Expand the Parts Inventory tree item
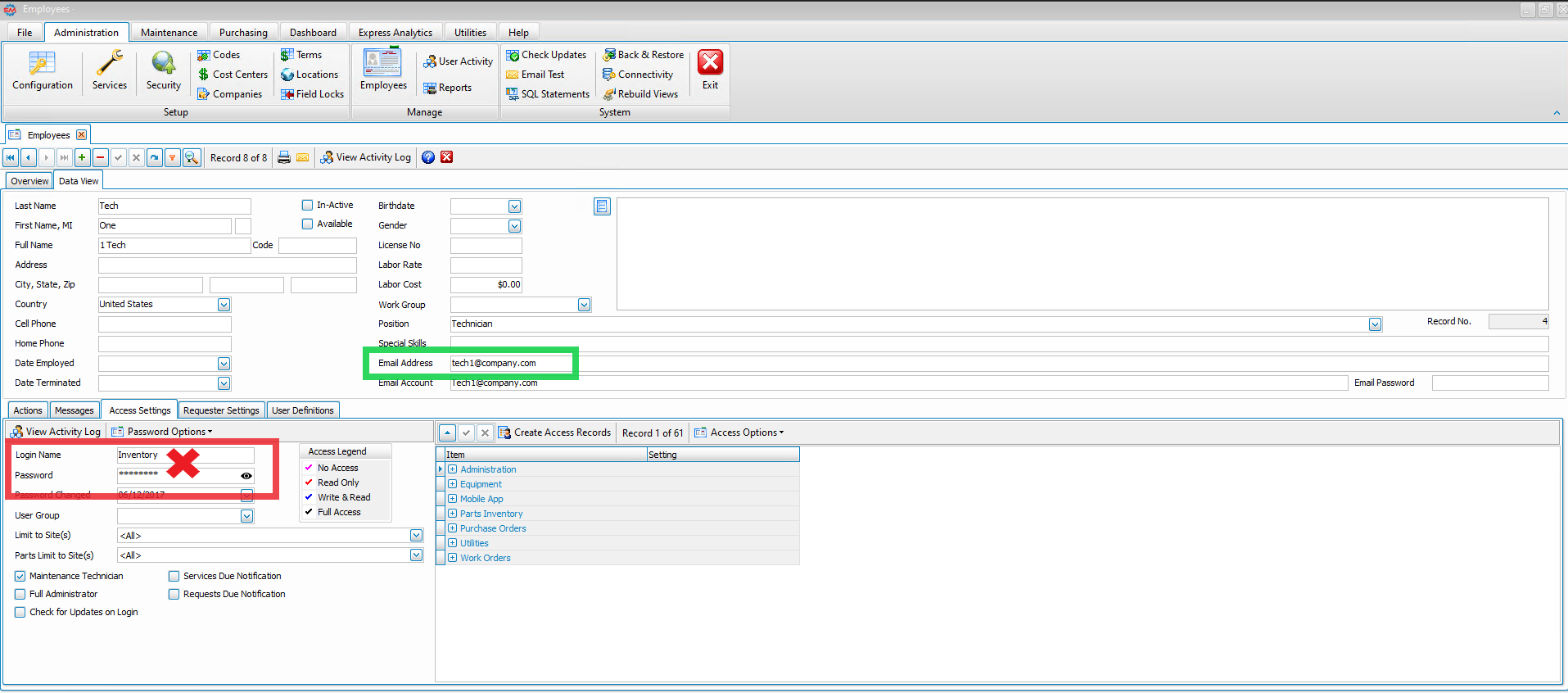 452,514
